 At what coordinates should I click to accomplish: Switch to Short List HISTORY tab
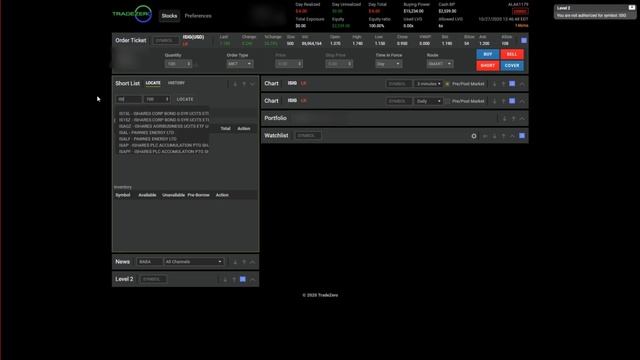click(x=176, y=83)
